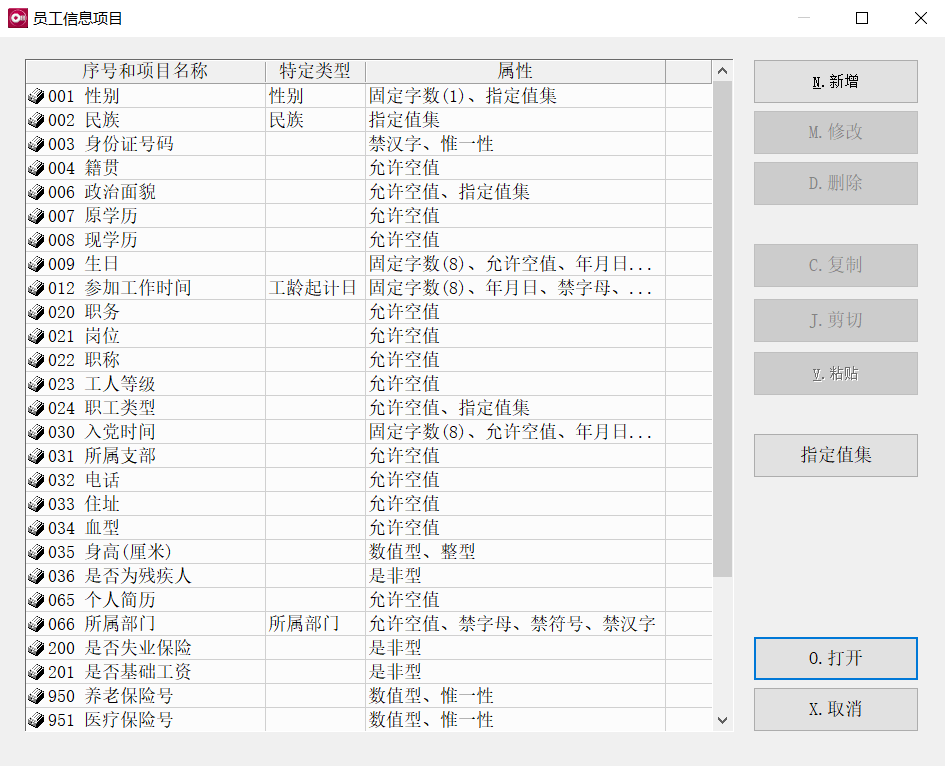The width and height of the screenshot is (945, 766).
Task: Click the tag icon next to 养老保险号
Action: tap(34, 695)
